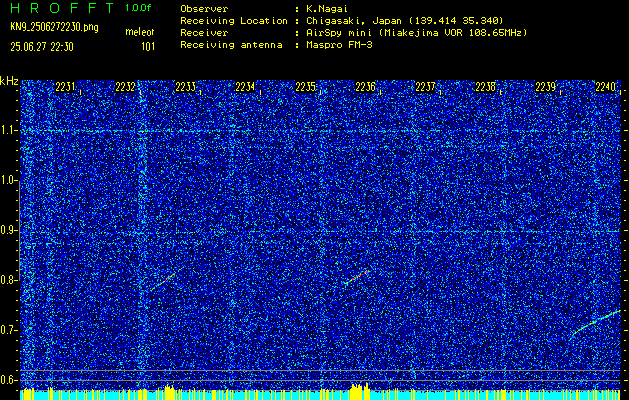The image size is (629, 400).
Task: Click the observer name K.Nagai
Action: (327, 9)
